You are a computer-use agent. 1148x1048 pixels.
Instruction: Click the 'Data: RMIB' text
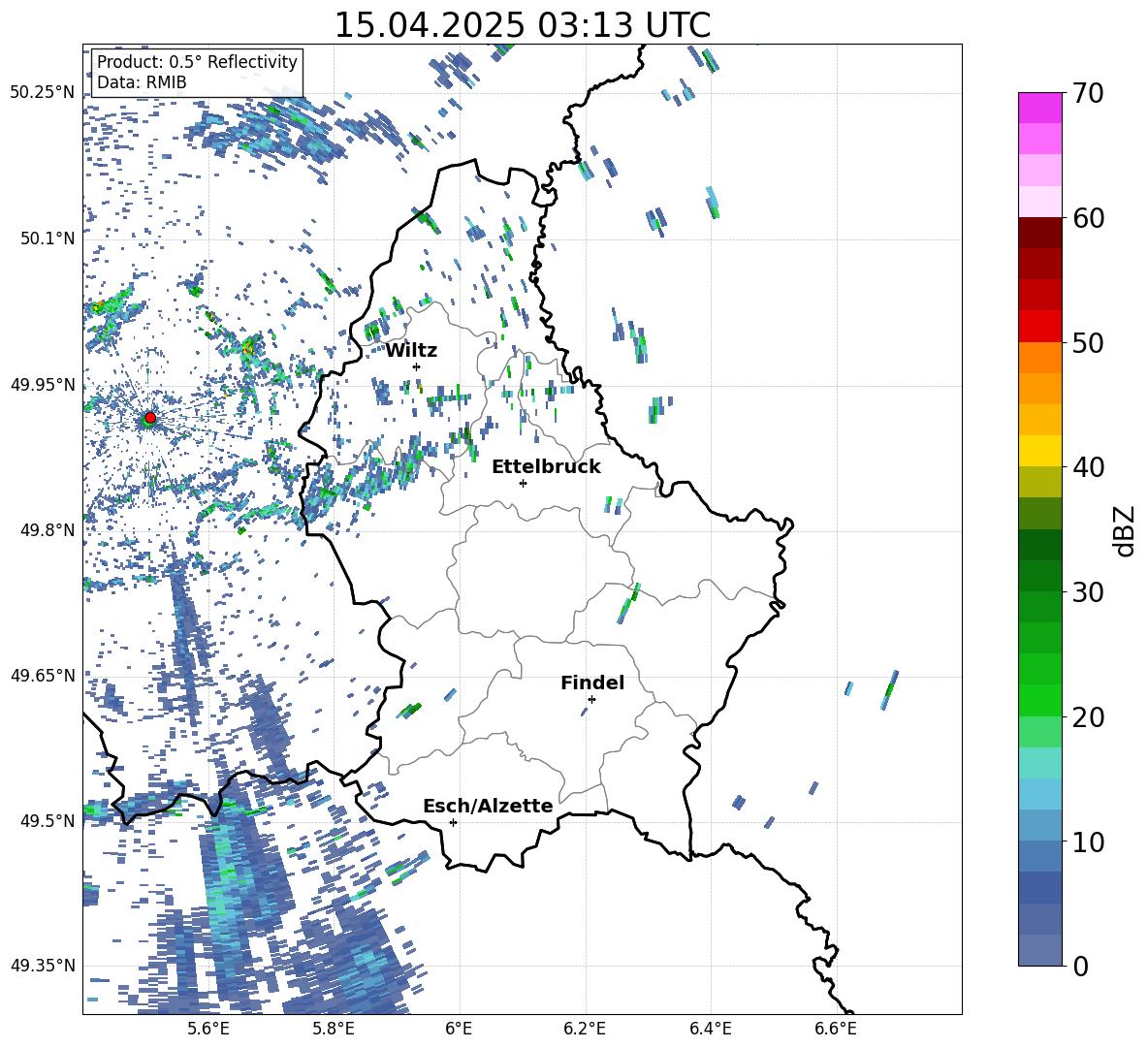[x=142, y=82]
